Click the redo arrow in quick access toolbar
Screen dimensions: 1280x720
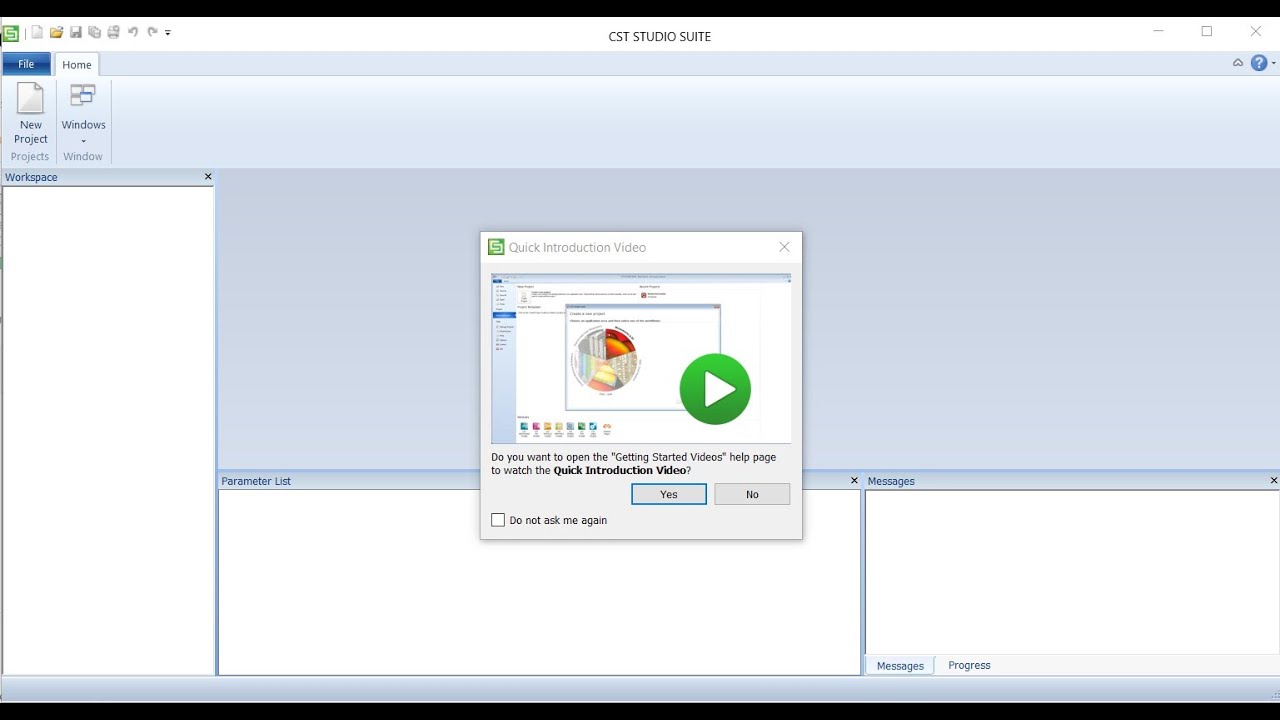(152, 32)
